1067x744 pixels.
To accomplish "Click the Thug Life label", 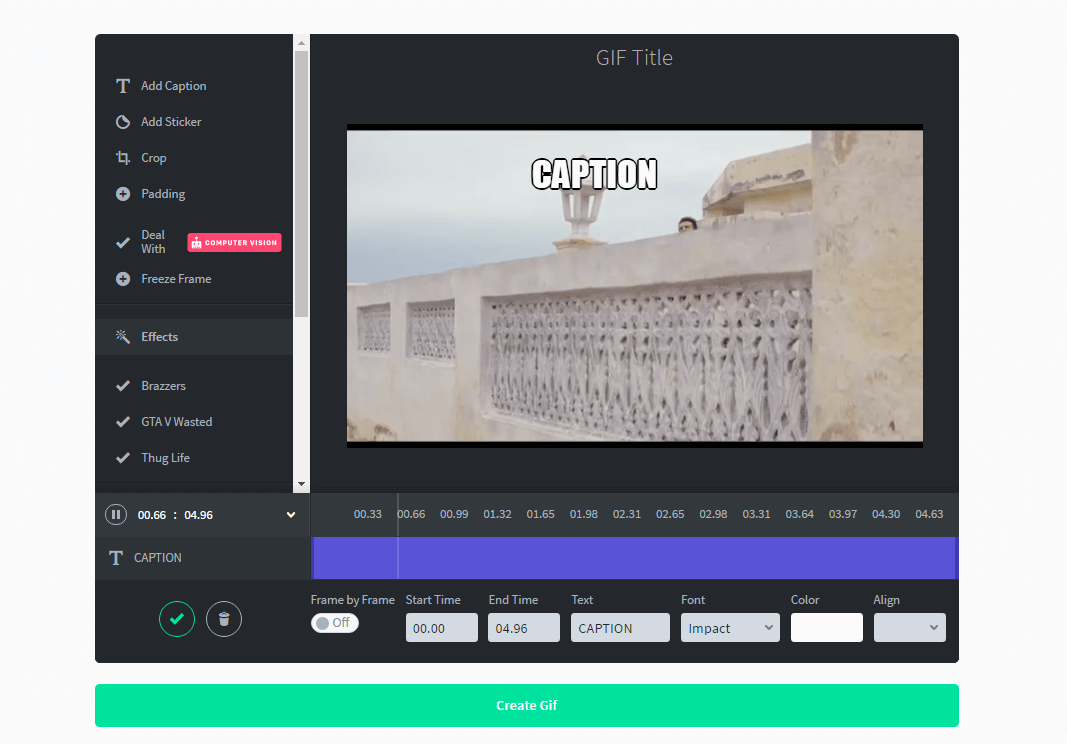I will coord(165,458).
